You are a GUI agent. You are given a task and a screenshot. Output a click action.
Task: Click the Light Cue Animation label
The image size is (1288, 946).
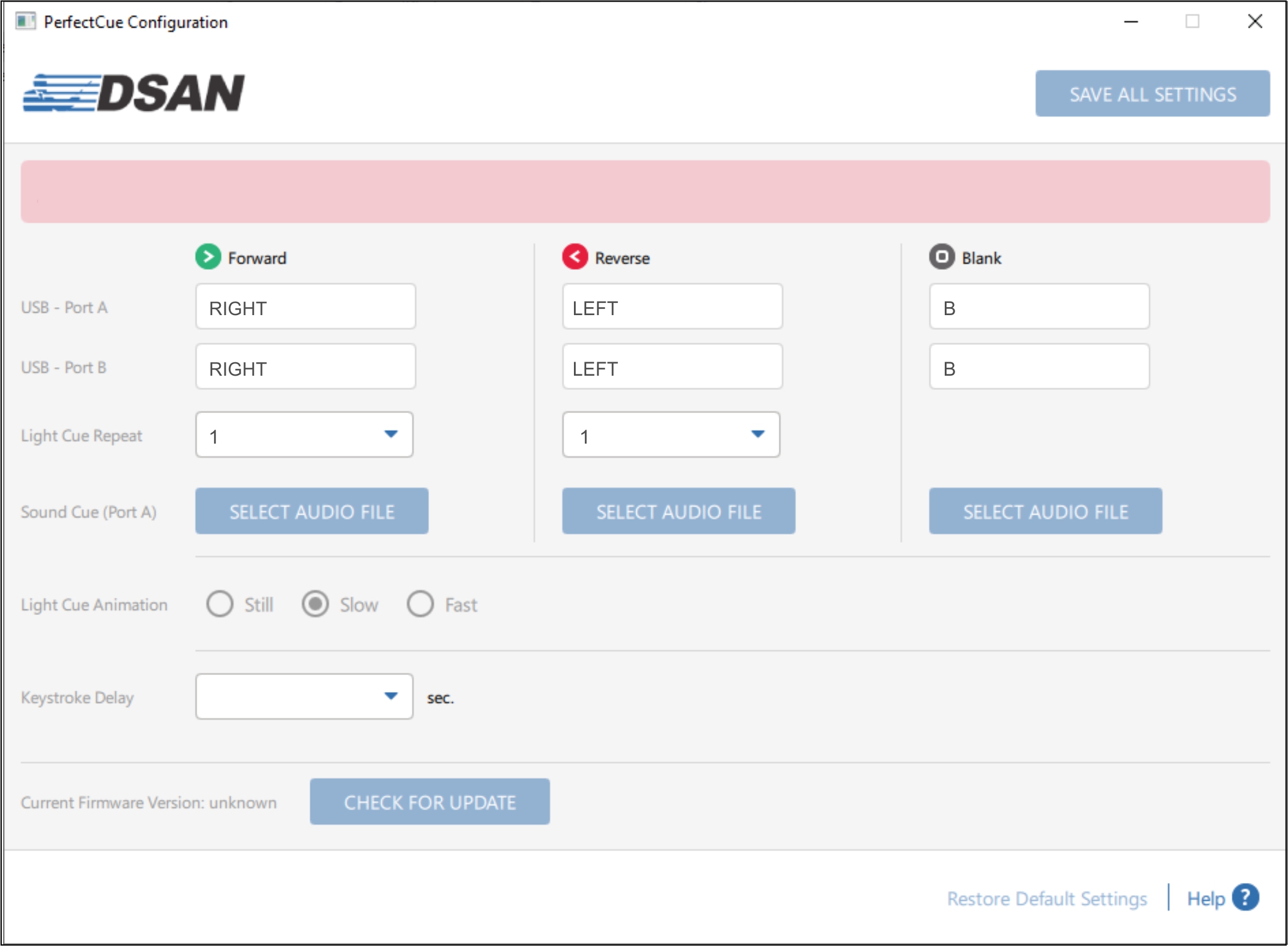click(x=94, y=605)
